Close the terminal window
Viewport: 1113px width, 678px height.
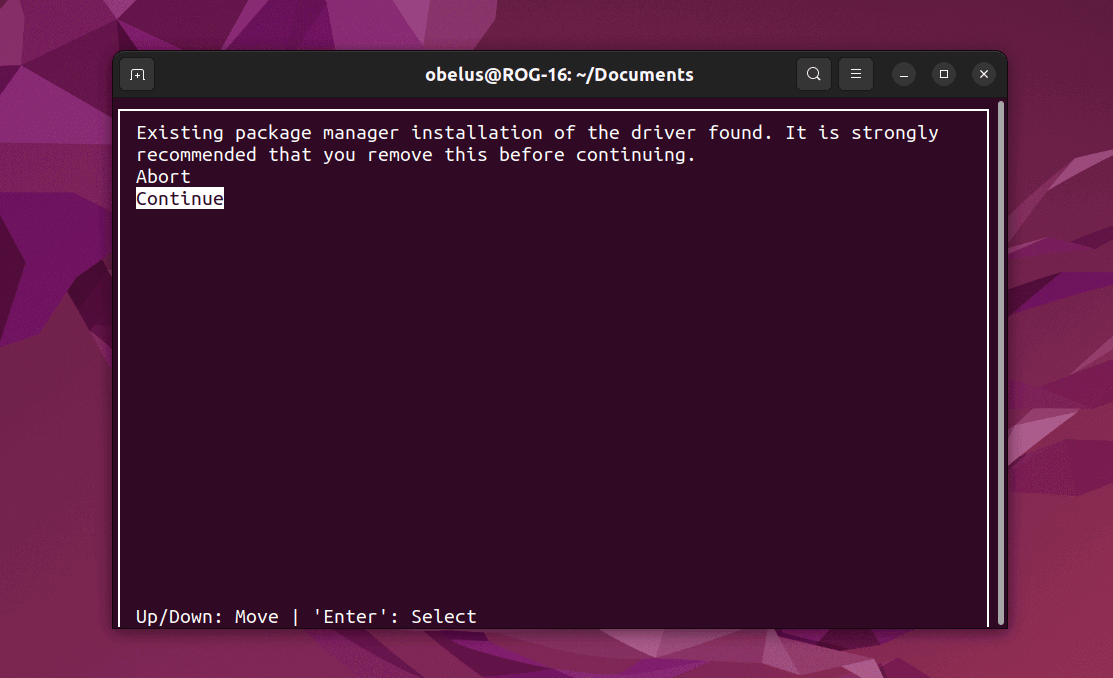coord(983,75)
